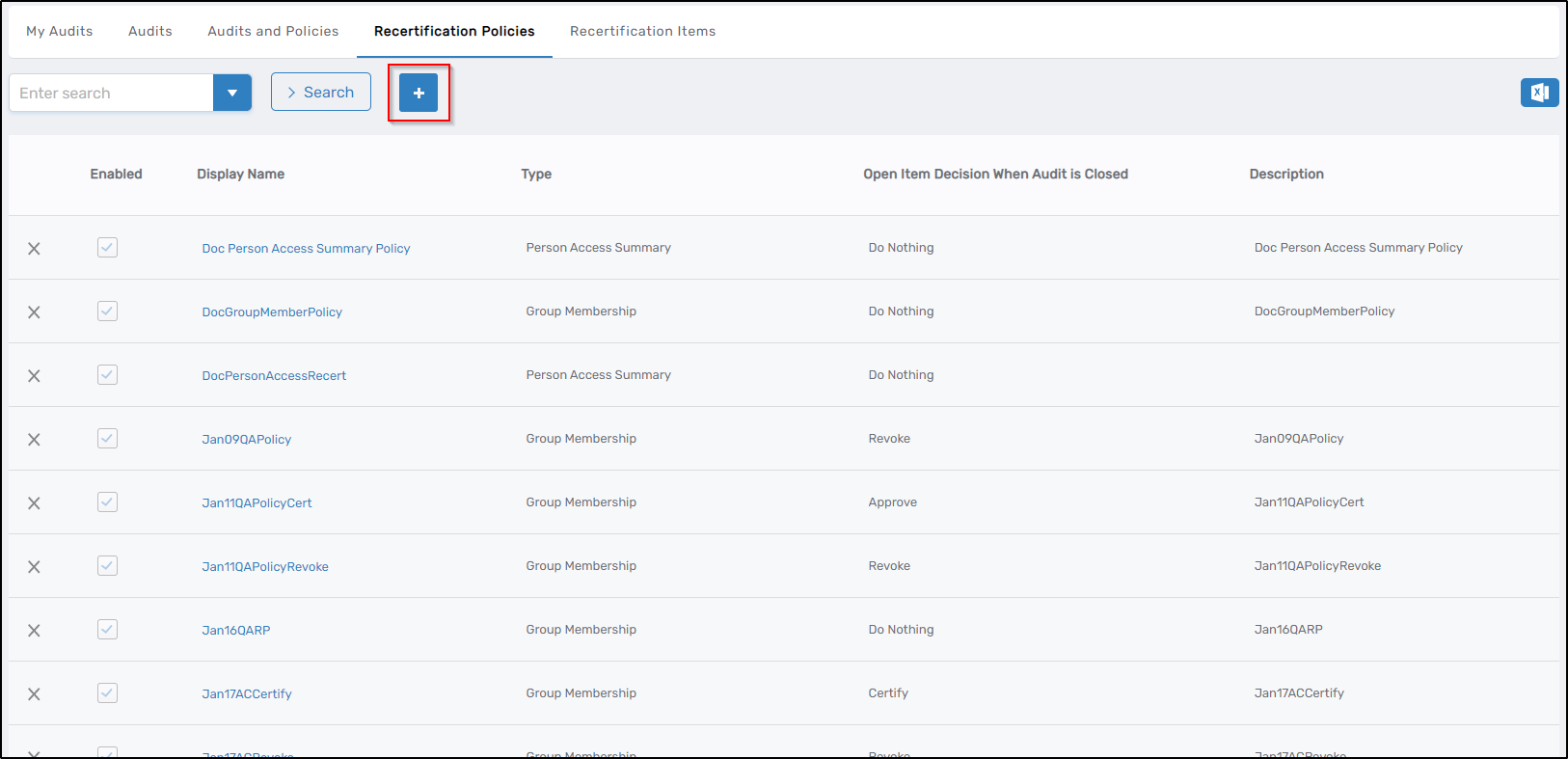Remove the Jan11QAPolicyCert row with X

[34, 503]
